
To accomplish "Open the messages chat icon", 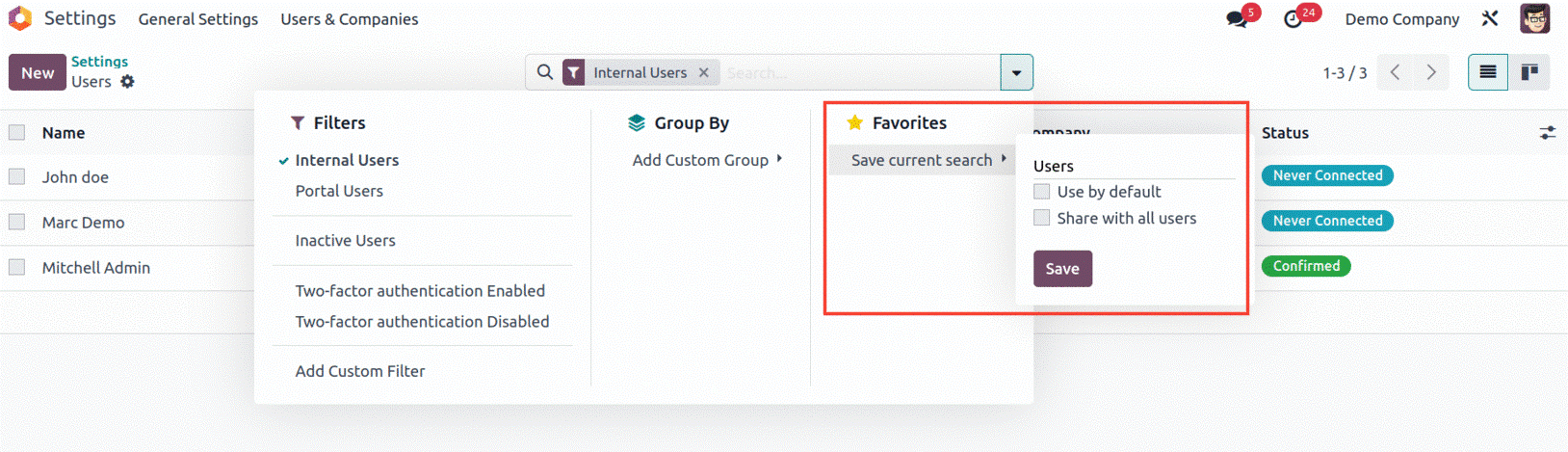I will coord(1237,19).
